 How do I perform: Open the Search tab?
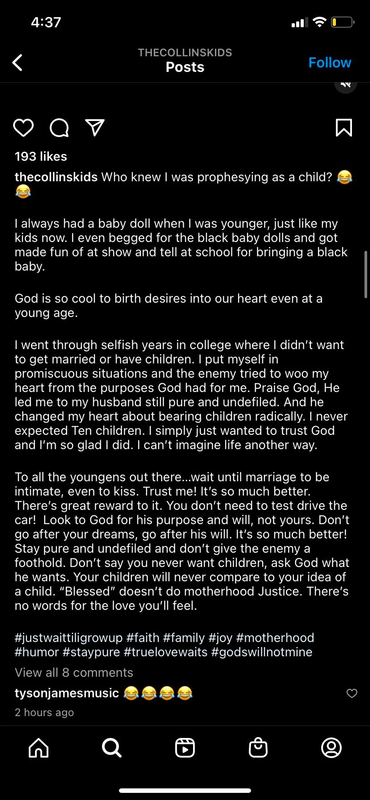pyautogui.click(x=112, y=748)
